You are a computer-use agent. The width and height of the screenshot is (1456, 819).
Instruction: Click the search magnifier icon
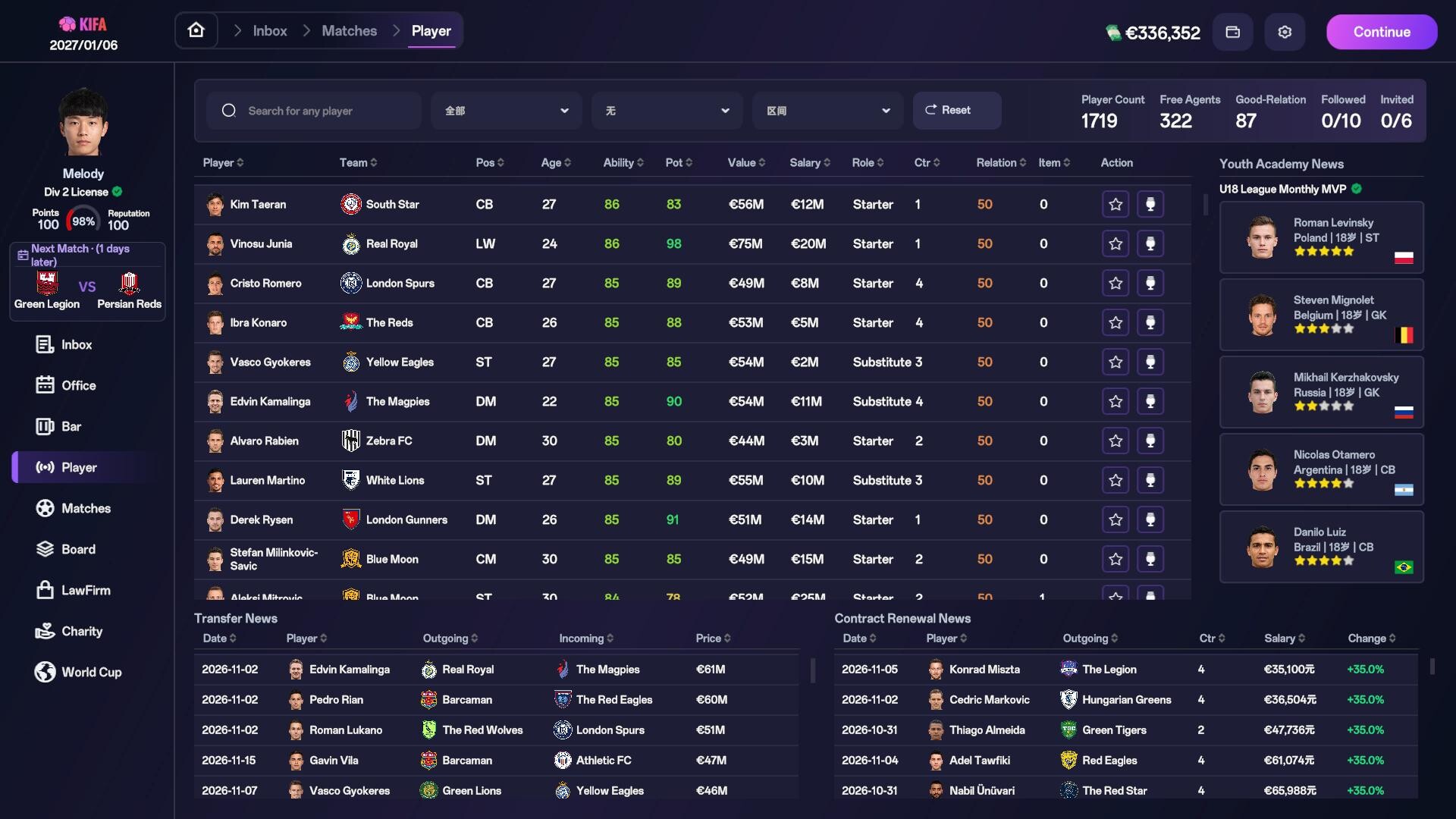coord(228,111)
